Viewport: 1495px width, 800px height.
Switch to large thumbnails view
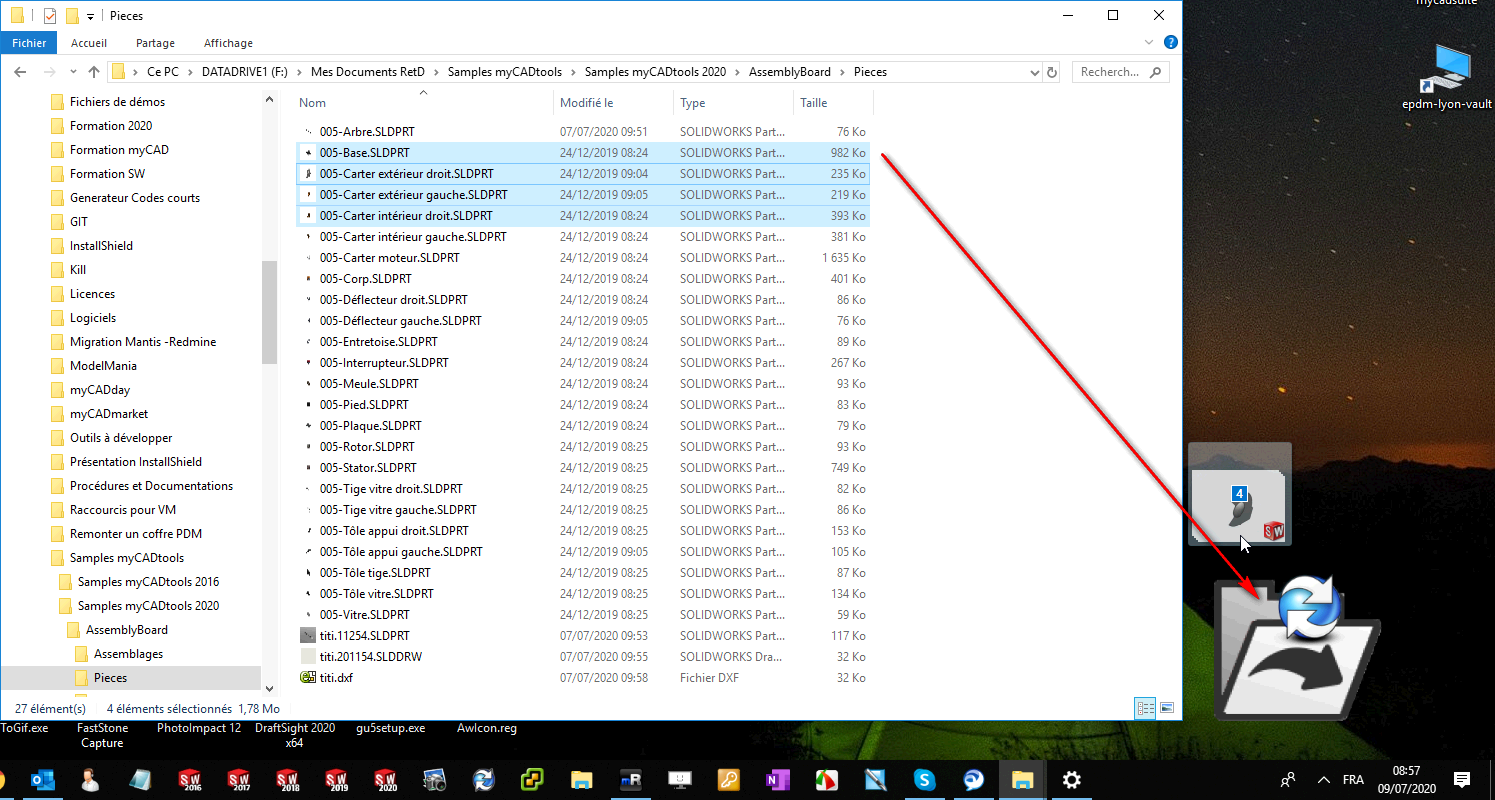coord(1166,708)
